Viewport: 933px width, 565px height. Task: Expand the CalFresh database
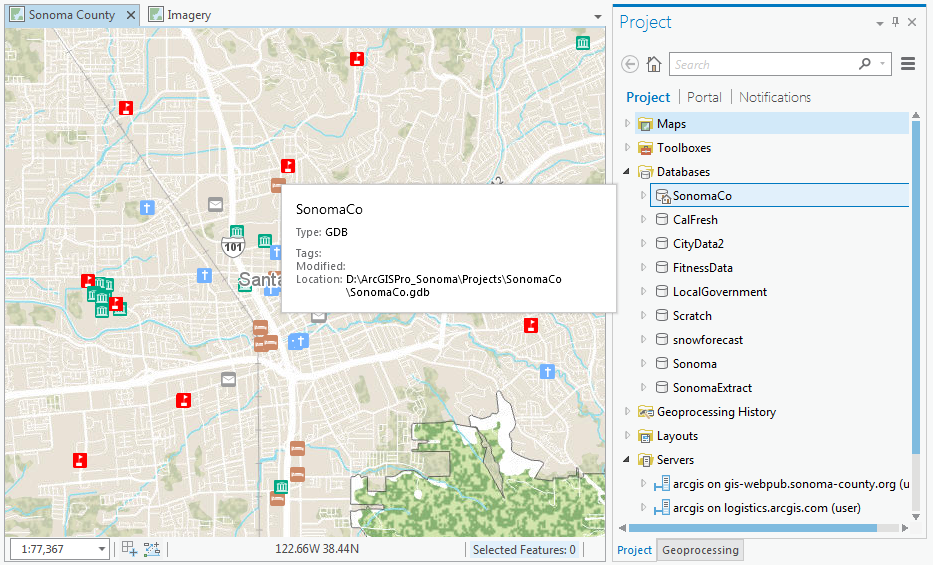tap(643, 219)
